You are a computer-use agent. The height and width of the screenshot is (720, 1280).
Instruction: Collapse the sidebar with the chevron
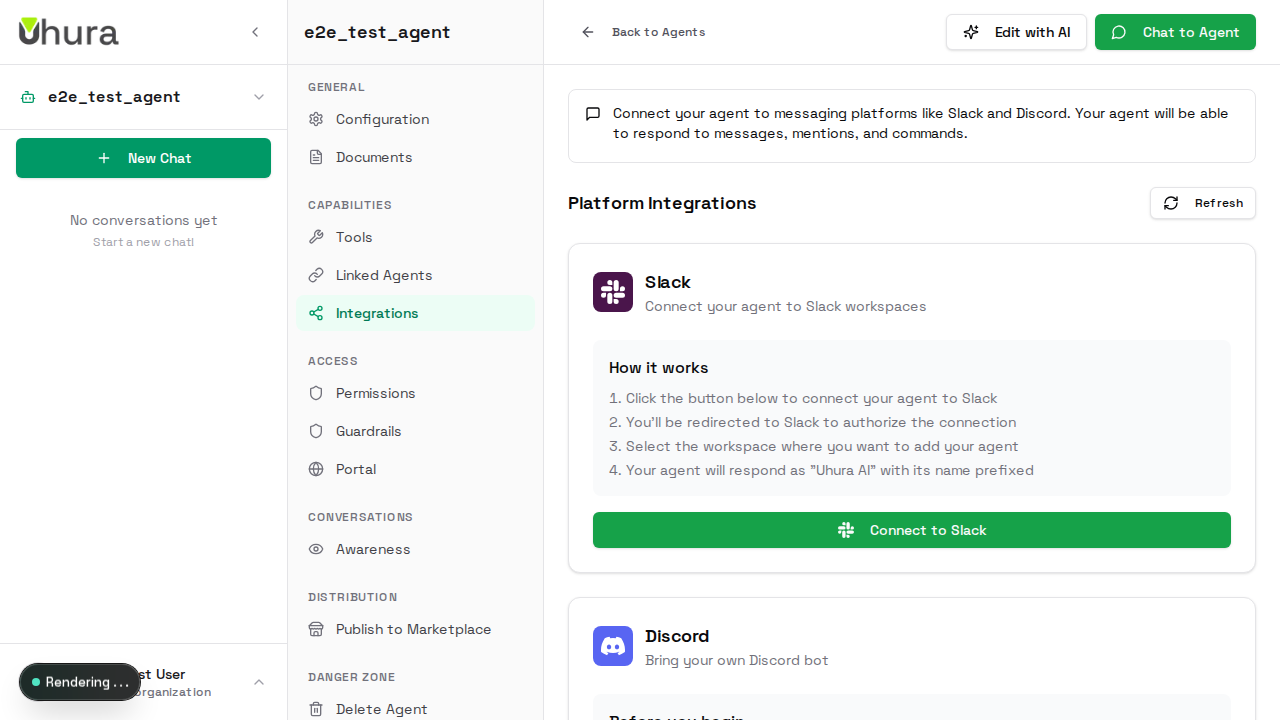255,32
